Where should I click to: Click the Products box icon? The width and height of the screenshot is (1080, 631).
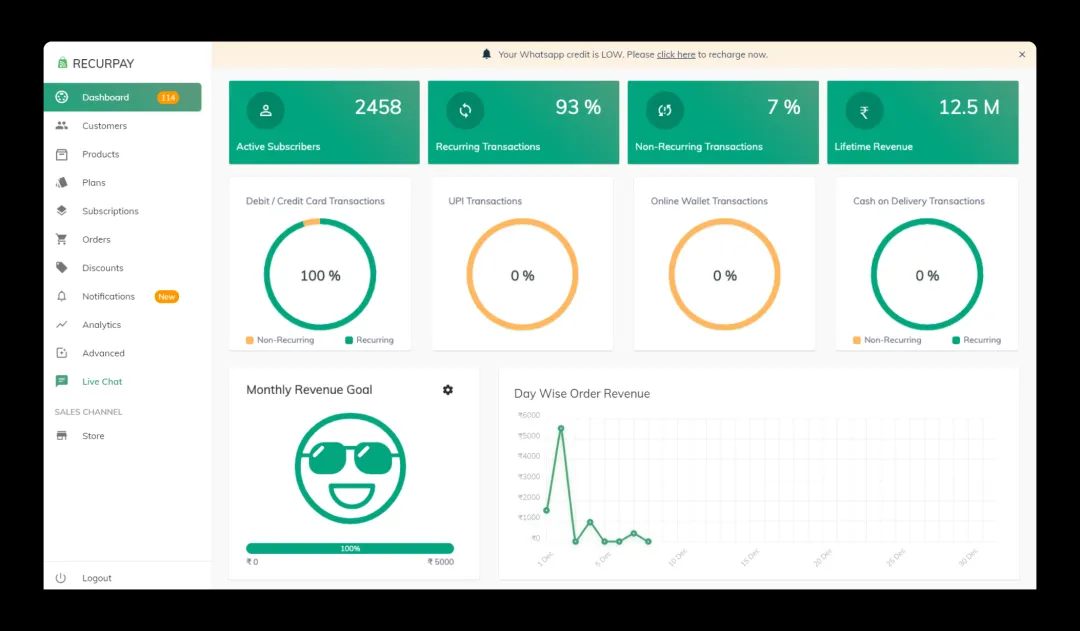pyautogui.click(x=62, y=154)
